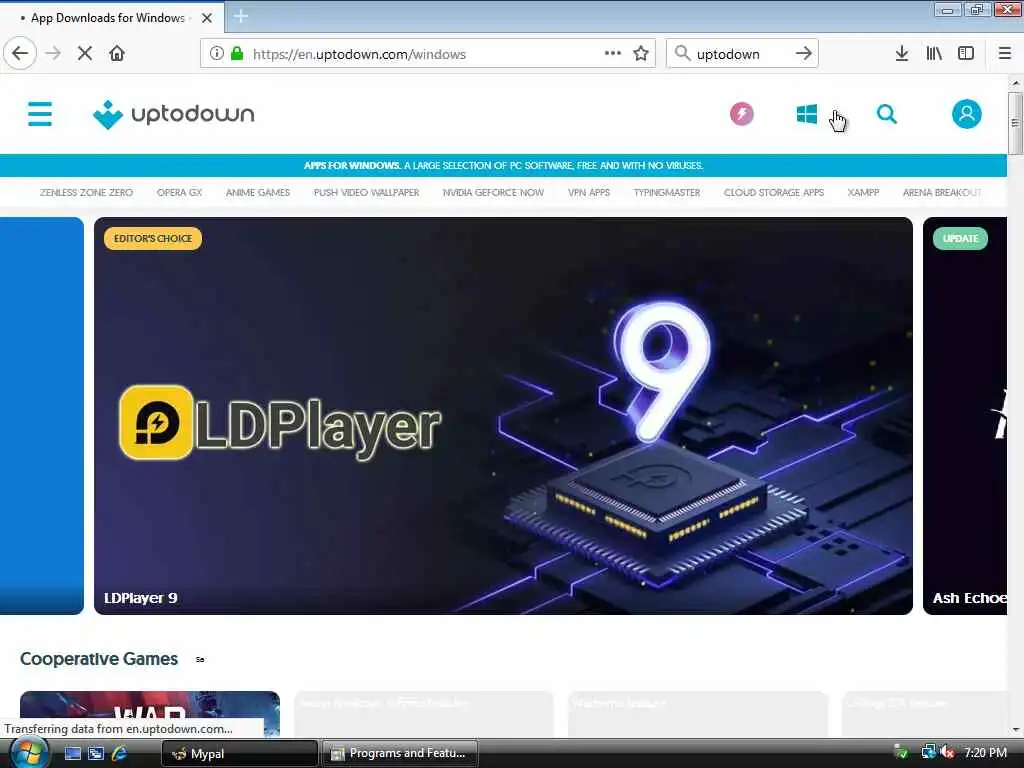Close the App Downloads for Windows tab
Screen dimensions: 1024x768
[206, 18]
